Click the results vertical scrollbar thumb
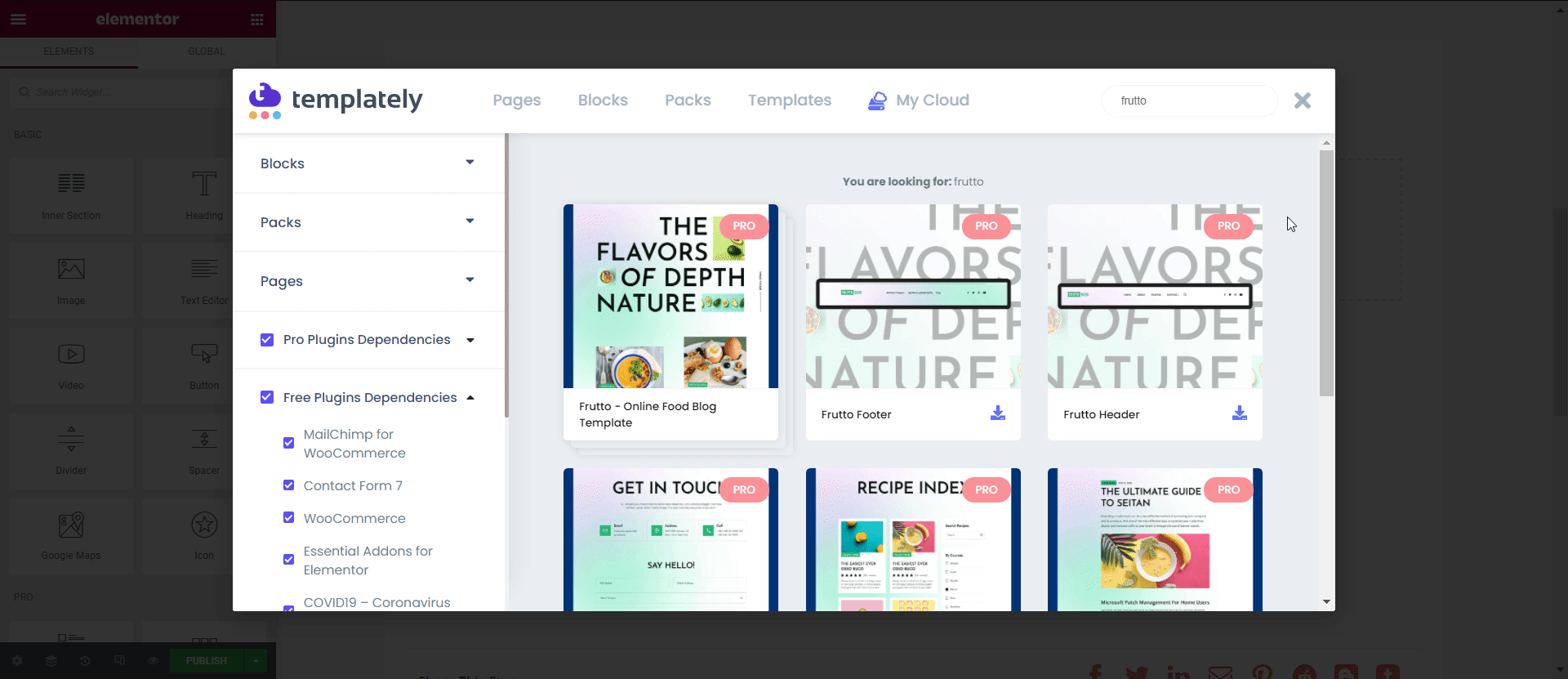The height and width of the screenshot is (679, 1568). coord(1326,273)
